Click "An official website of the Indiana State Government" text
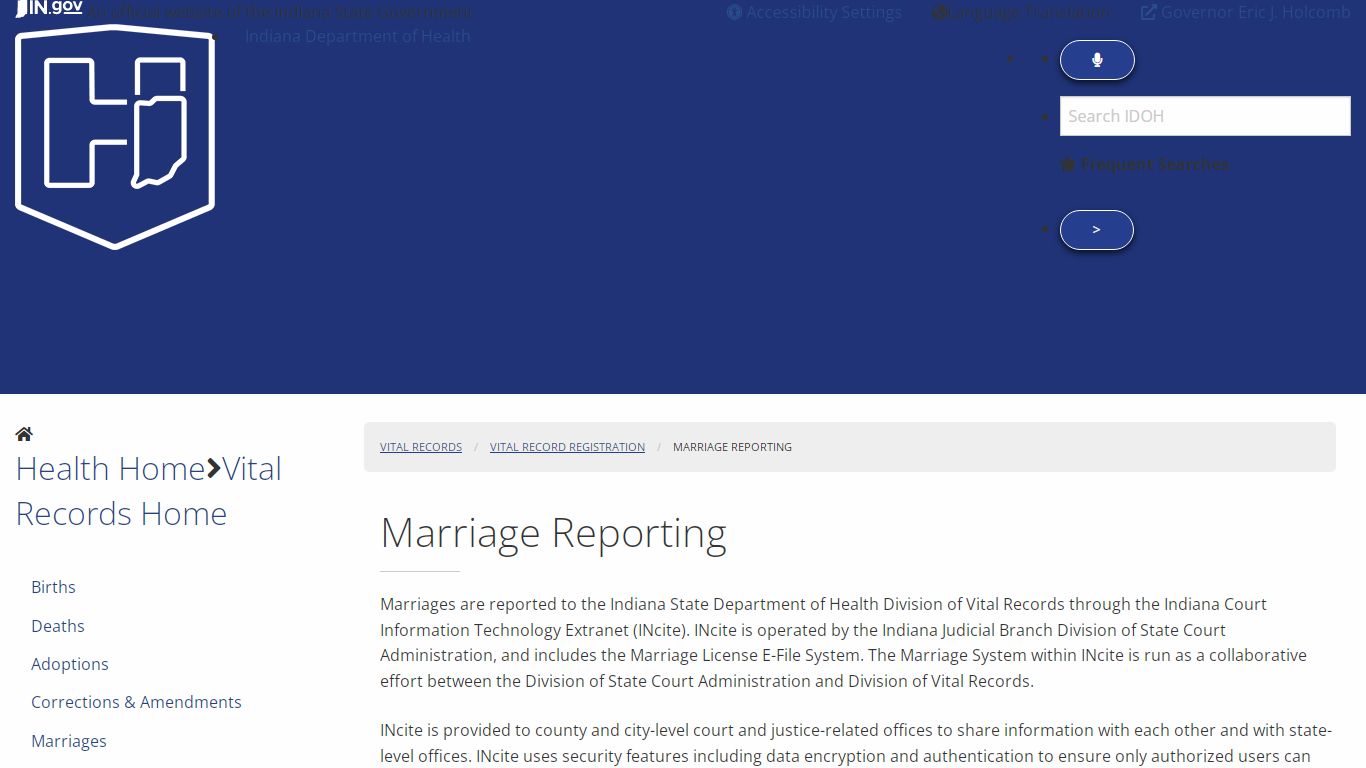This screenshot has width=1366, height=768. (x=279, y=12)
